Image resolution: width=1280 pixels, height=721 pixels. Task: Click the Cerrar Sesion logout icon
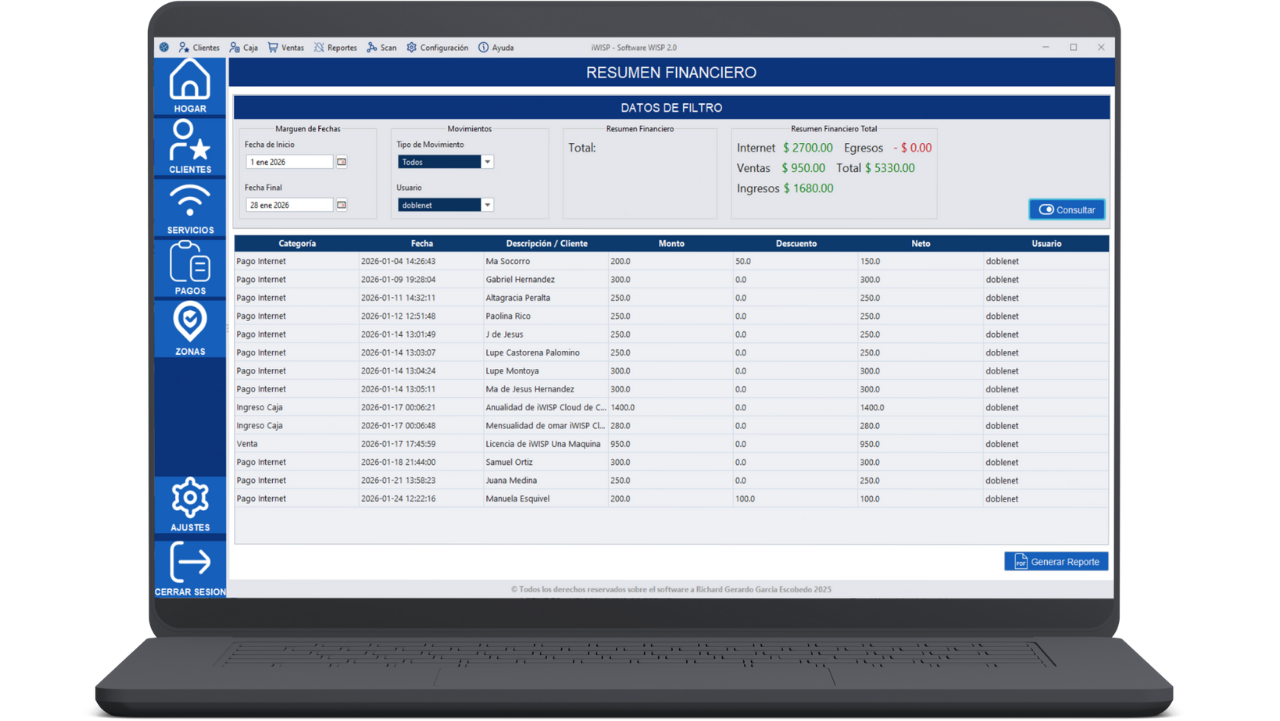(x=190, y=564)
